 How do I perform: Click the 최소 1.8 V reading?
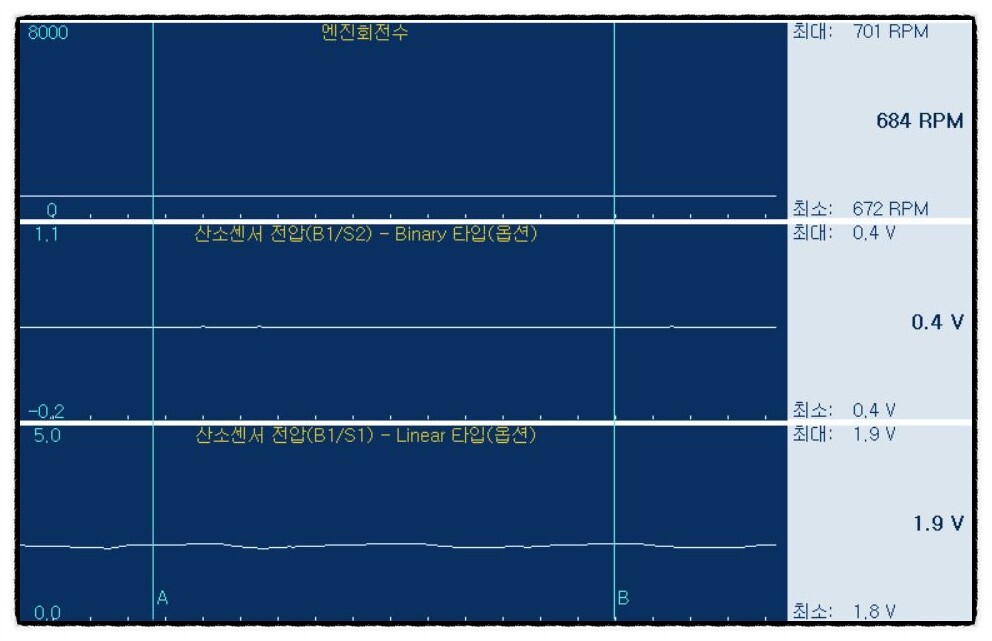(x=844, y=611)
